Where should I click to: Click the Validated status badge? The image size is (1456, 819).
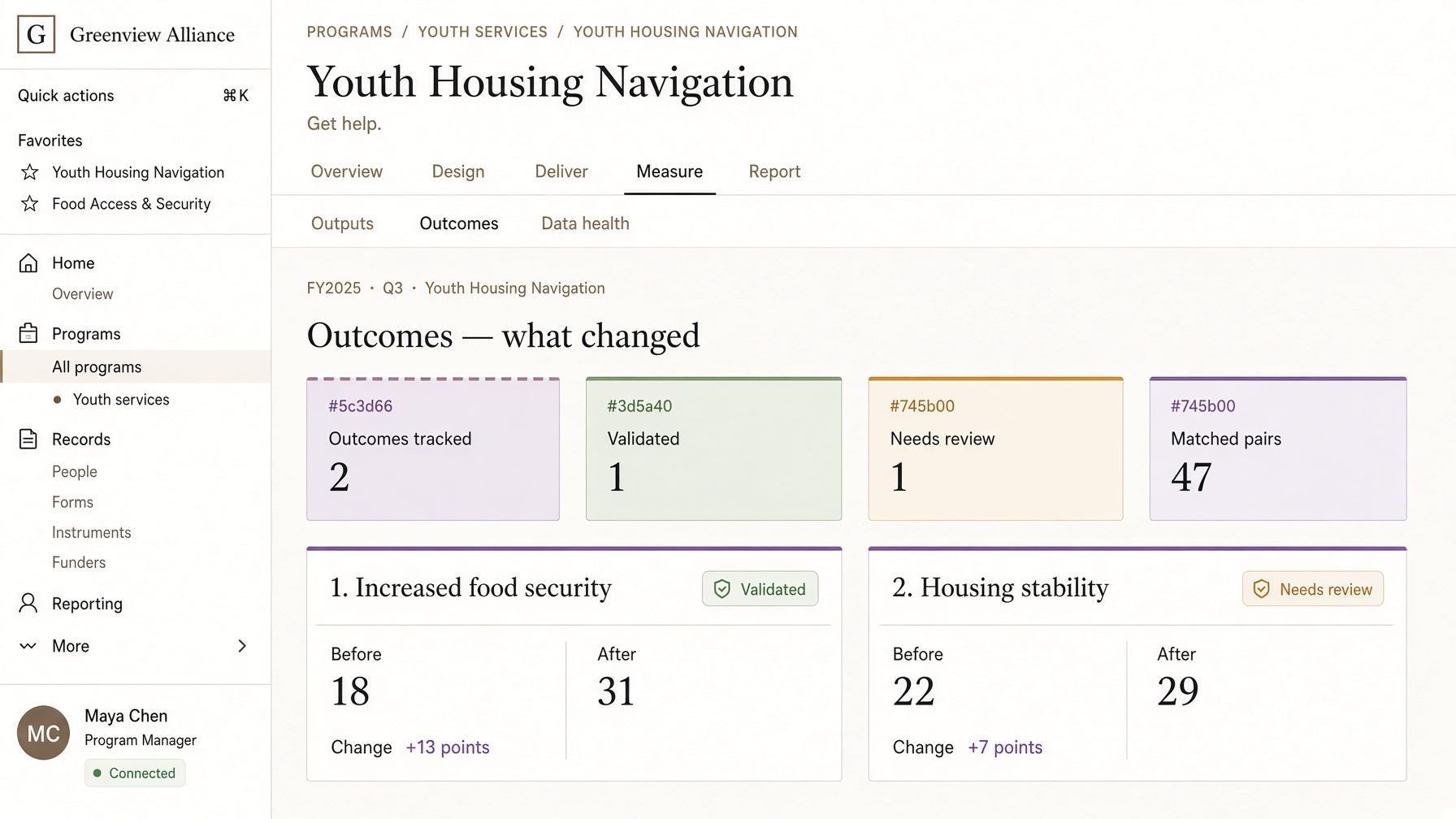click(760, 589)
